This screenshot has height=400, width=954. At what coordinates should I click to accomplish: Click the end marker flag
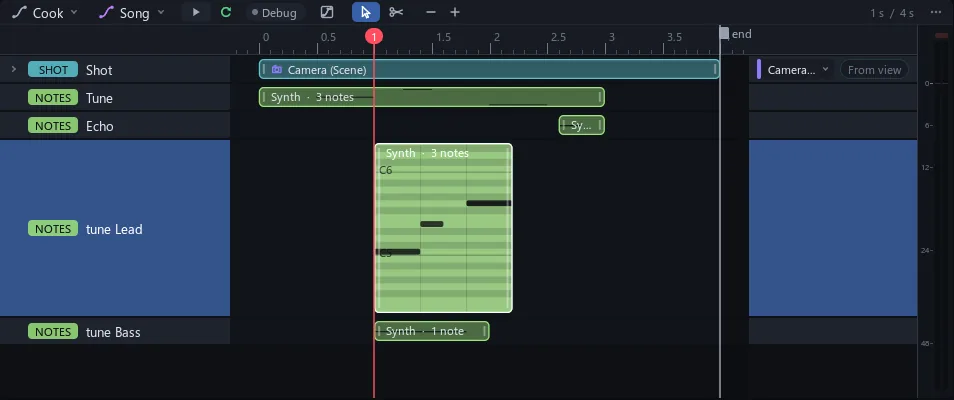tap(724, 33)
